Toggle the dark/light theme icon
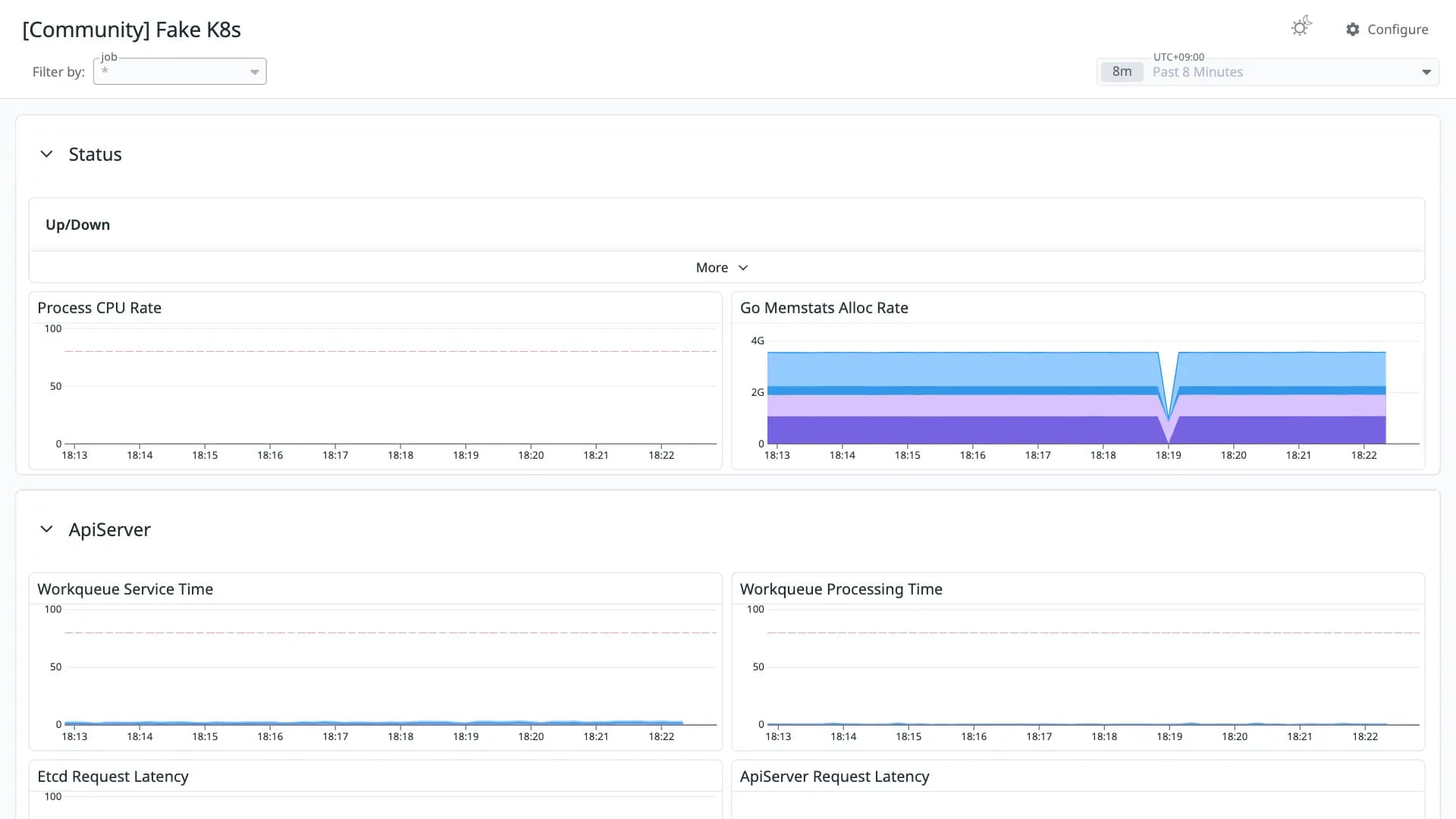This screenshot has width=1456, height=819. [1301, 27]
